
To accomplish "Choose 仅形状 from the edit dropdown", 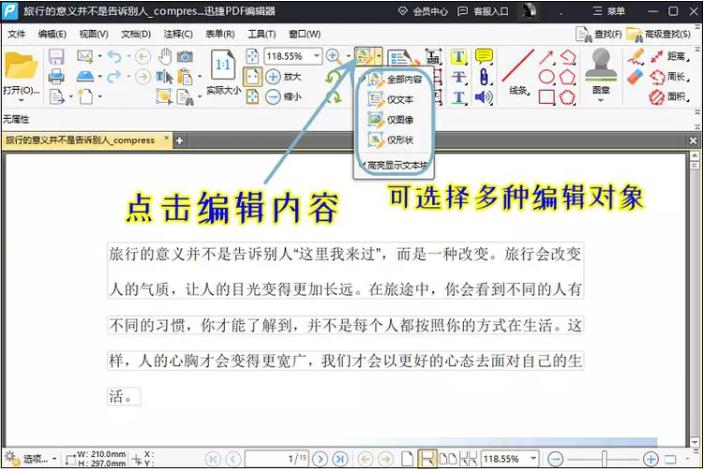I will [x=391, y=140].
